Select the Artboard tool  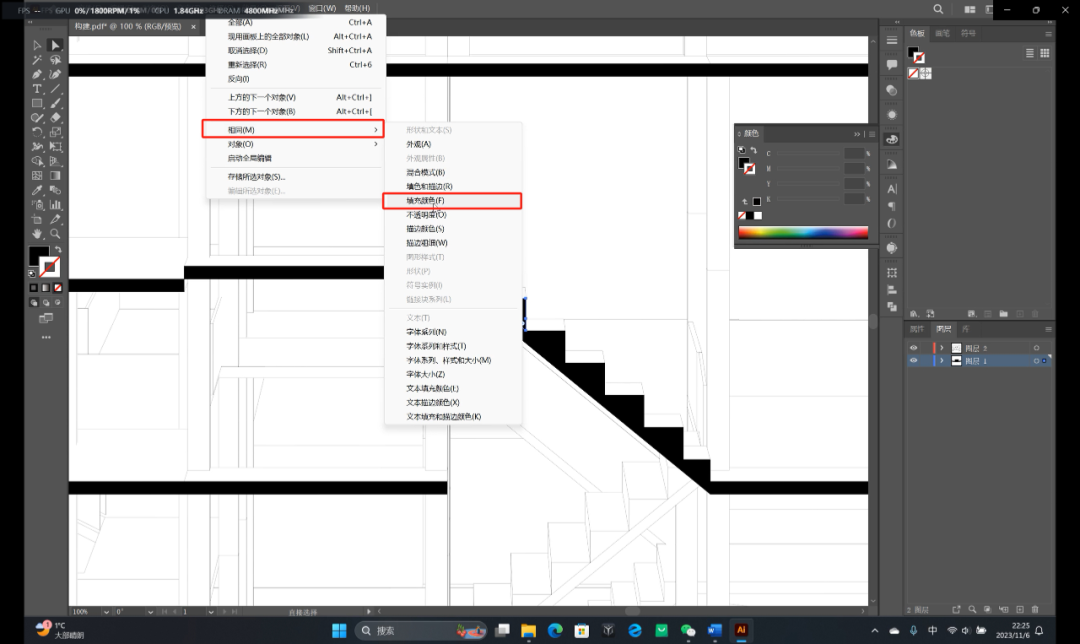point(37,219)
